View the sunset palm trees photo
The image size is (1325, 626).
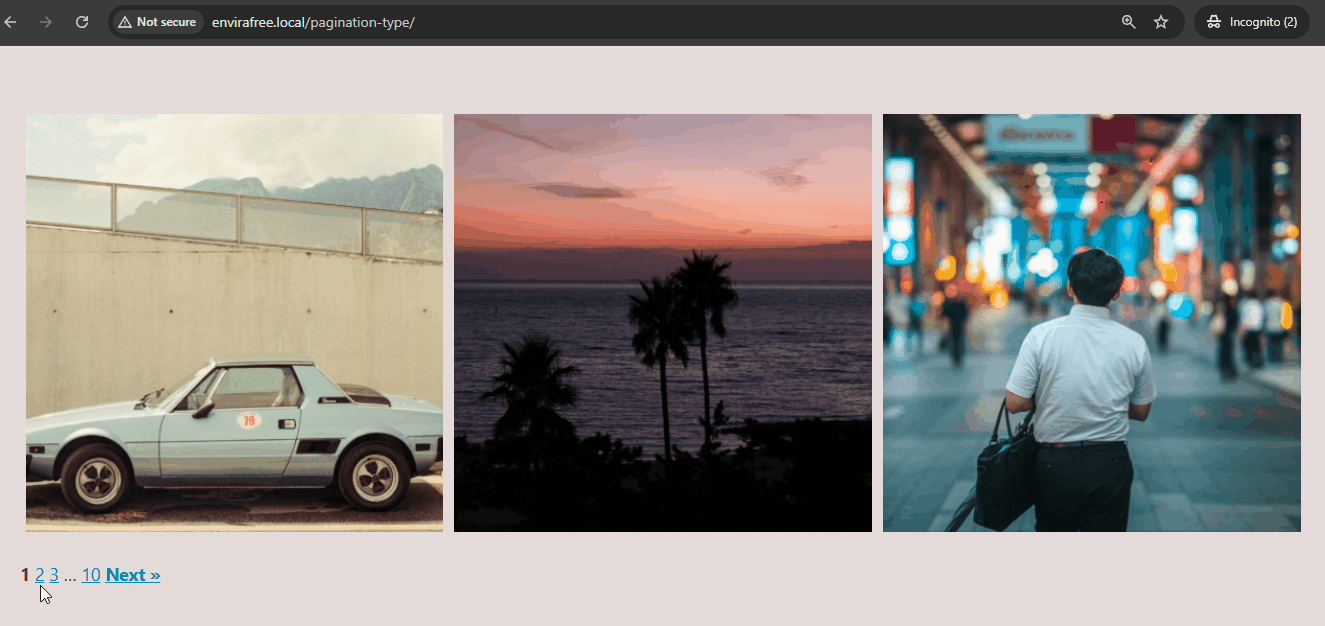tap(662, 321)
